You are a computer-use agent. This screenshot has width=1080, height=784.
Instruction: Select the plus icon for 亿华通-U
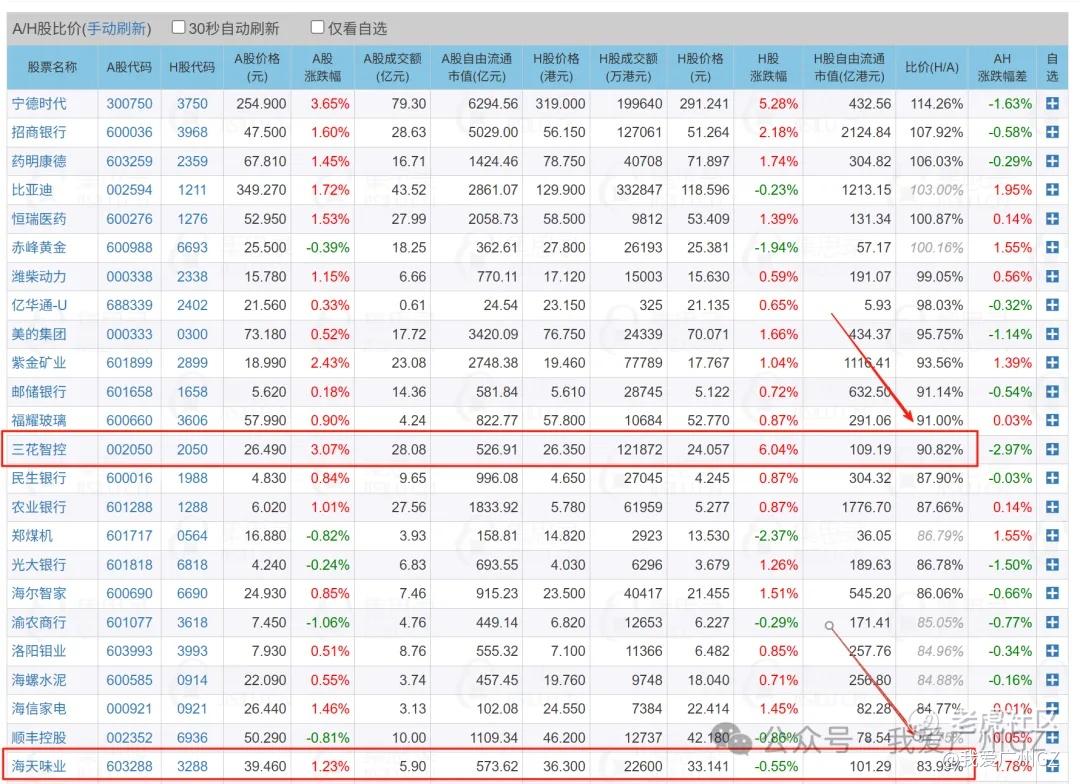[1052, 305]
